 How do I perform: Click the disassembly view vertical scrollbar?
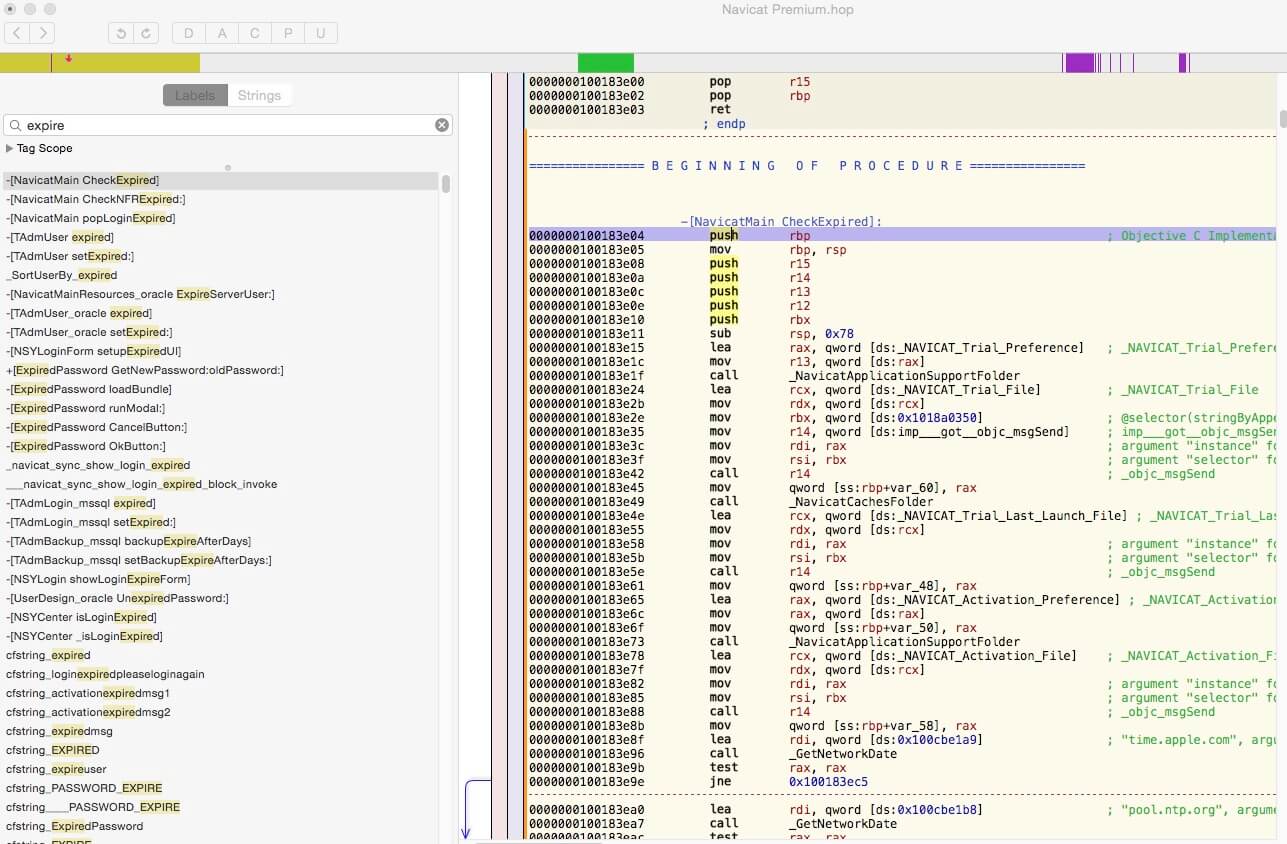tap(1282, 119)
